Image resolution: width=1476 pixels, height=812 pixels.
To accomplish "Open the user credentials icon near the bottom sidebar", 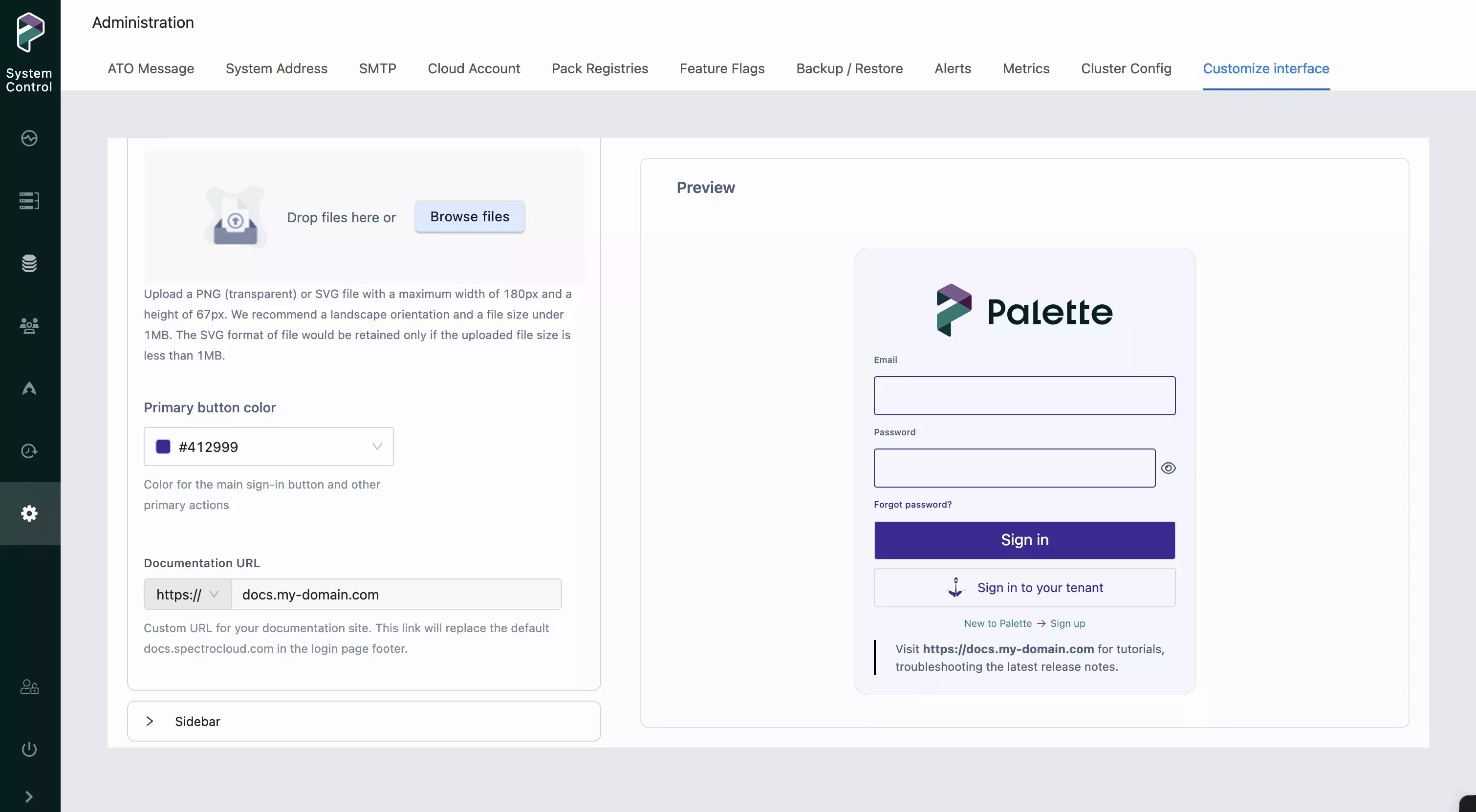I will coord(29,687).
